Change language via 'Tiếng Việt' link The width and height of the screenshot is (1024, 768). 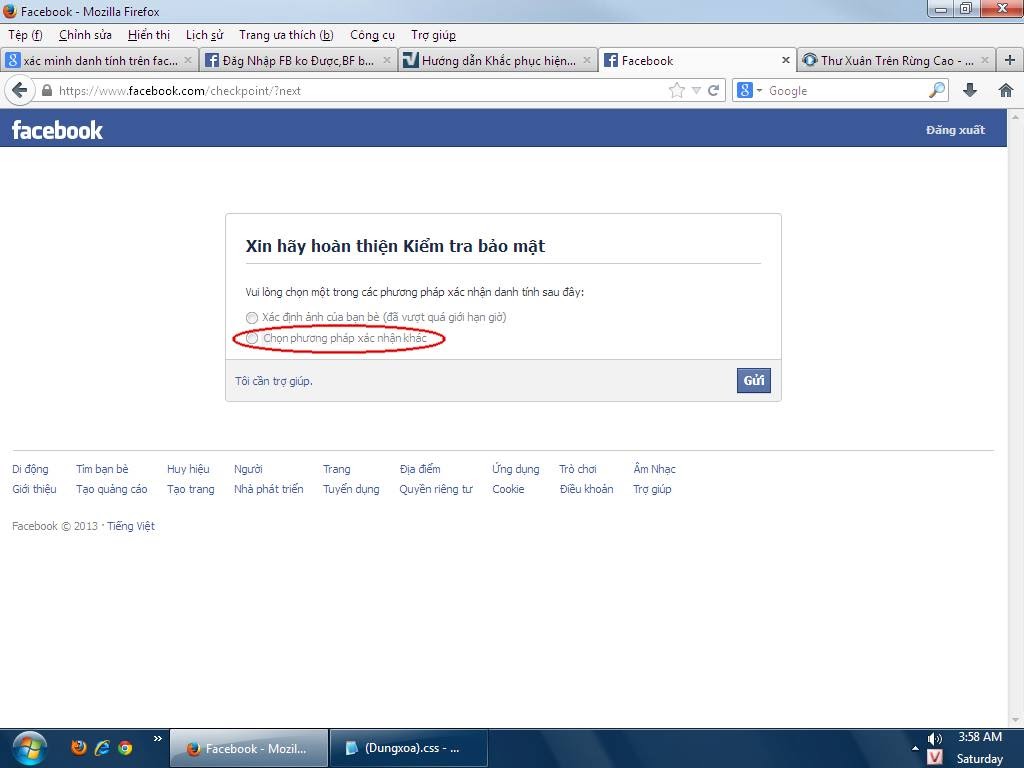131,526
